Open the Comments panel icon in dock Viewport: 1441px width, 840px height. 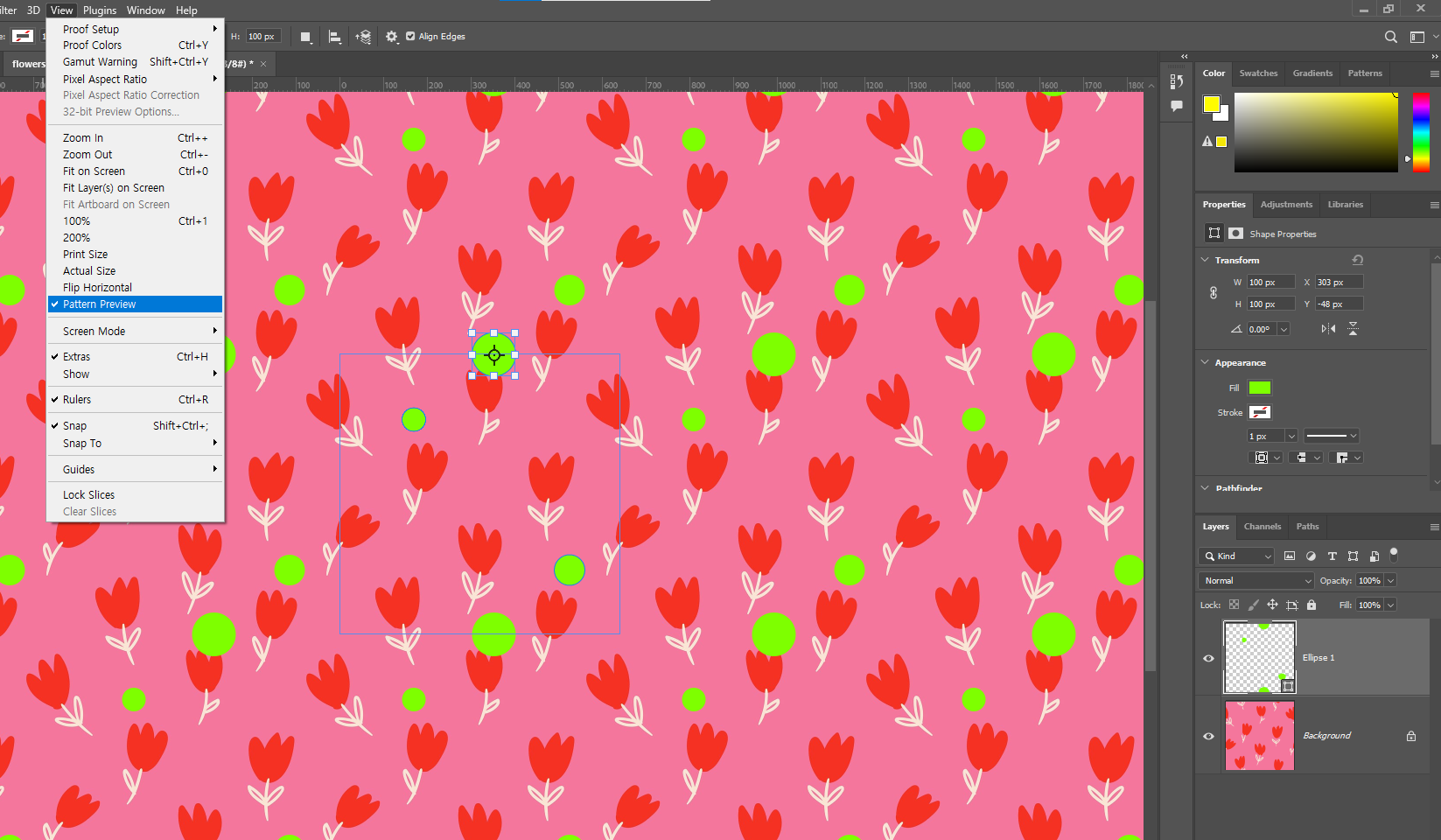tap(1177, 106)
